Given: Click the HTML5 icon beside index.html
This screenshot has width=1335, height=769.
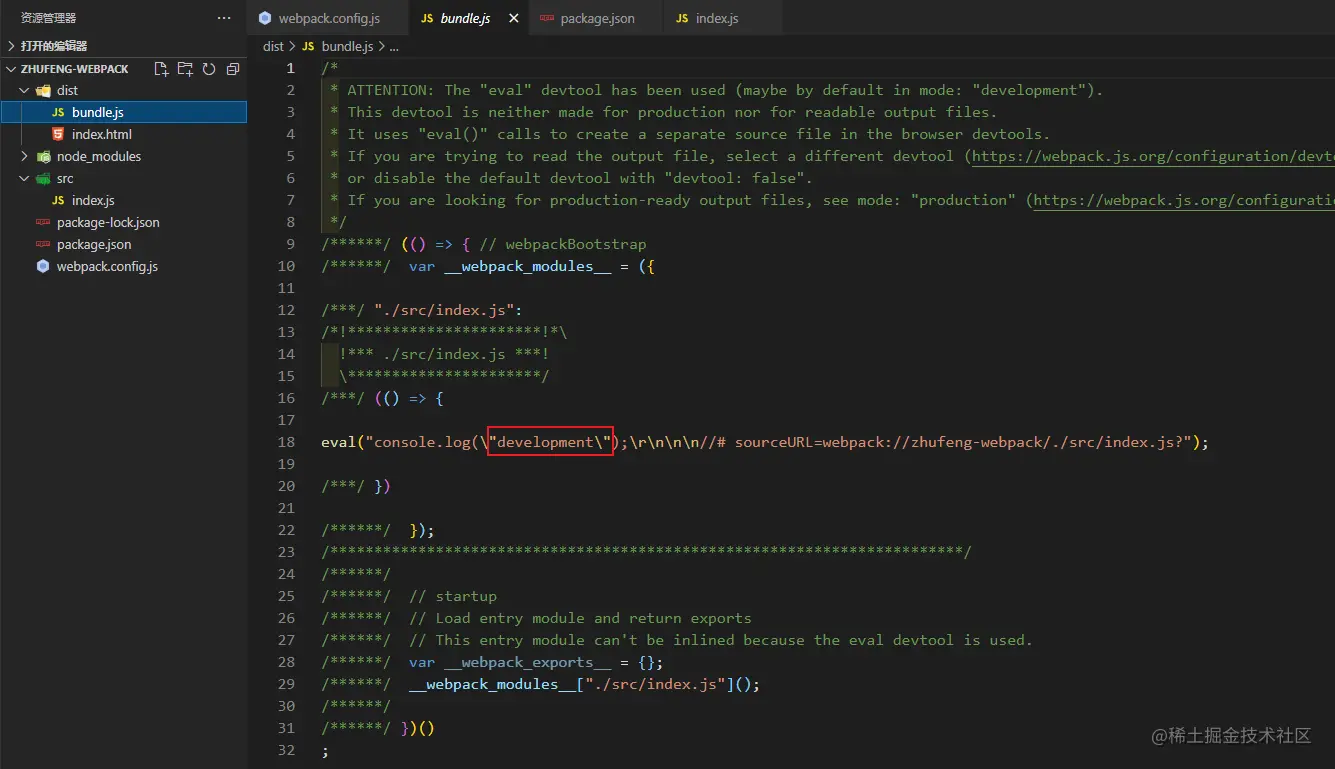Looking at the screenshot, I should click(58, 134).
